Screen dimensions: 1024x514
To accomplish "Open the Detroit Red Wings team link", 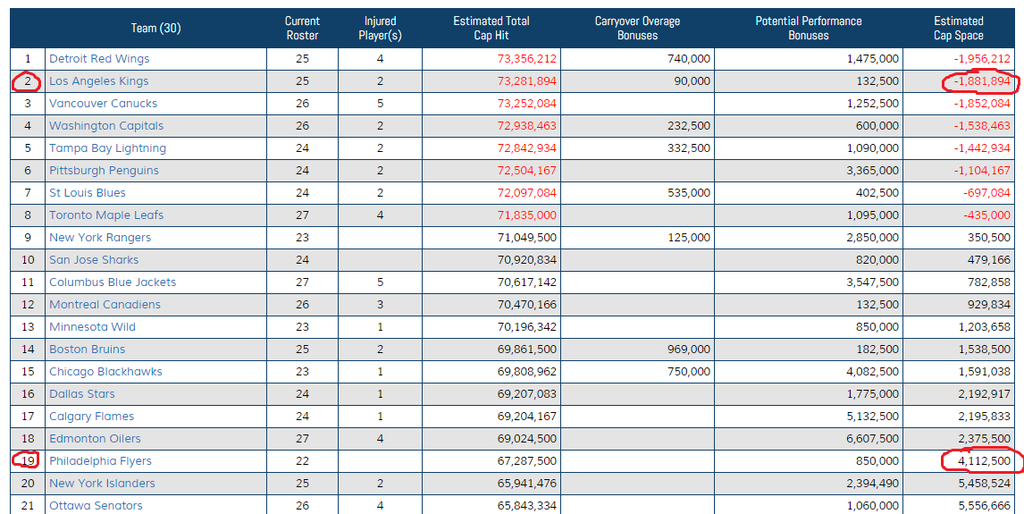I will tap(99, 59).
